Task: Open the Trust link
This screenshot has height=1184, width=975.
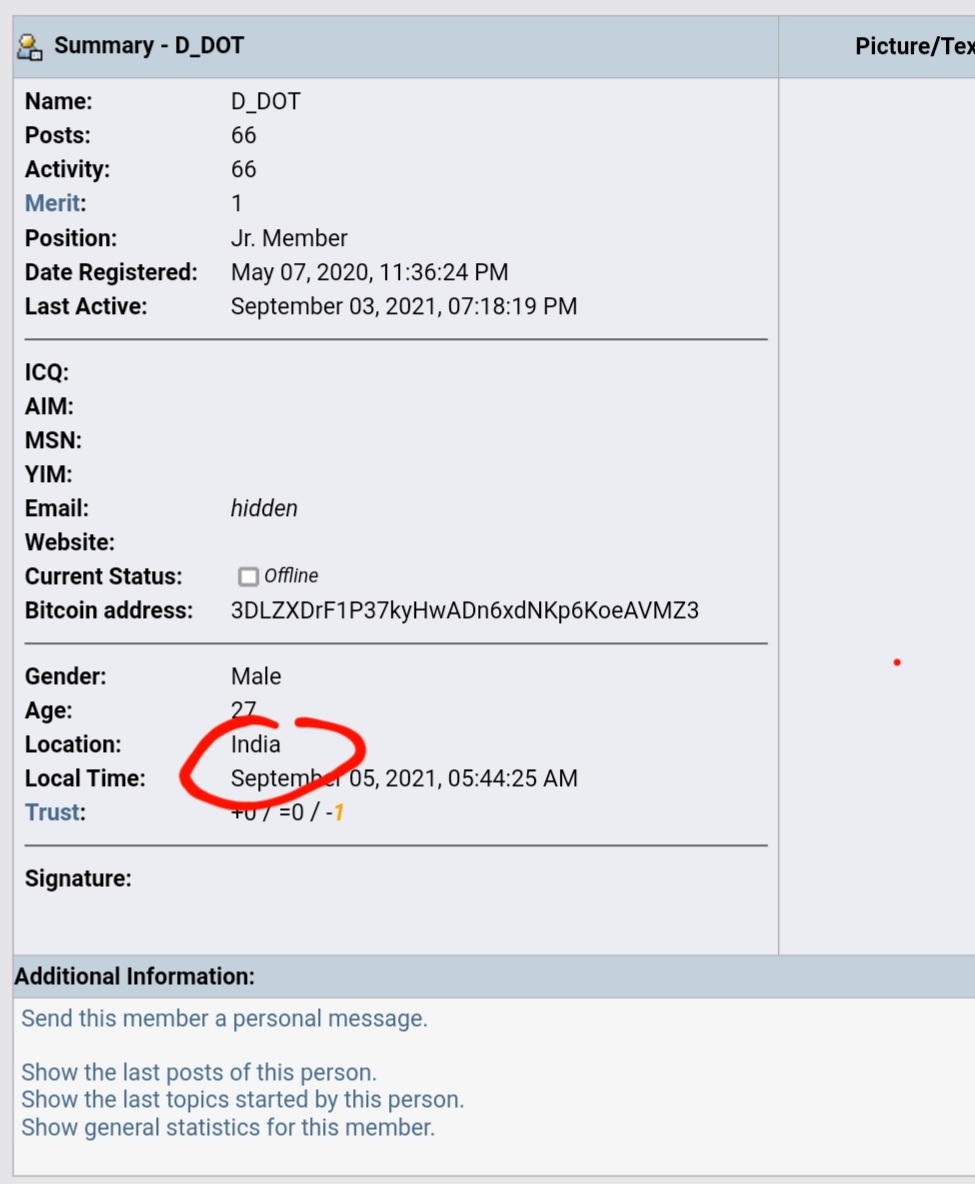Action: point(52,812)
